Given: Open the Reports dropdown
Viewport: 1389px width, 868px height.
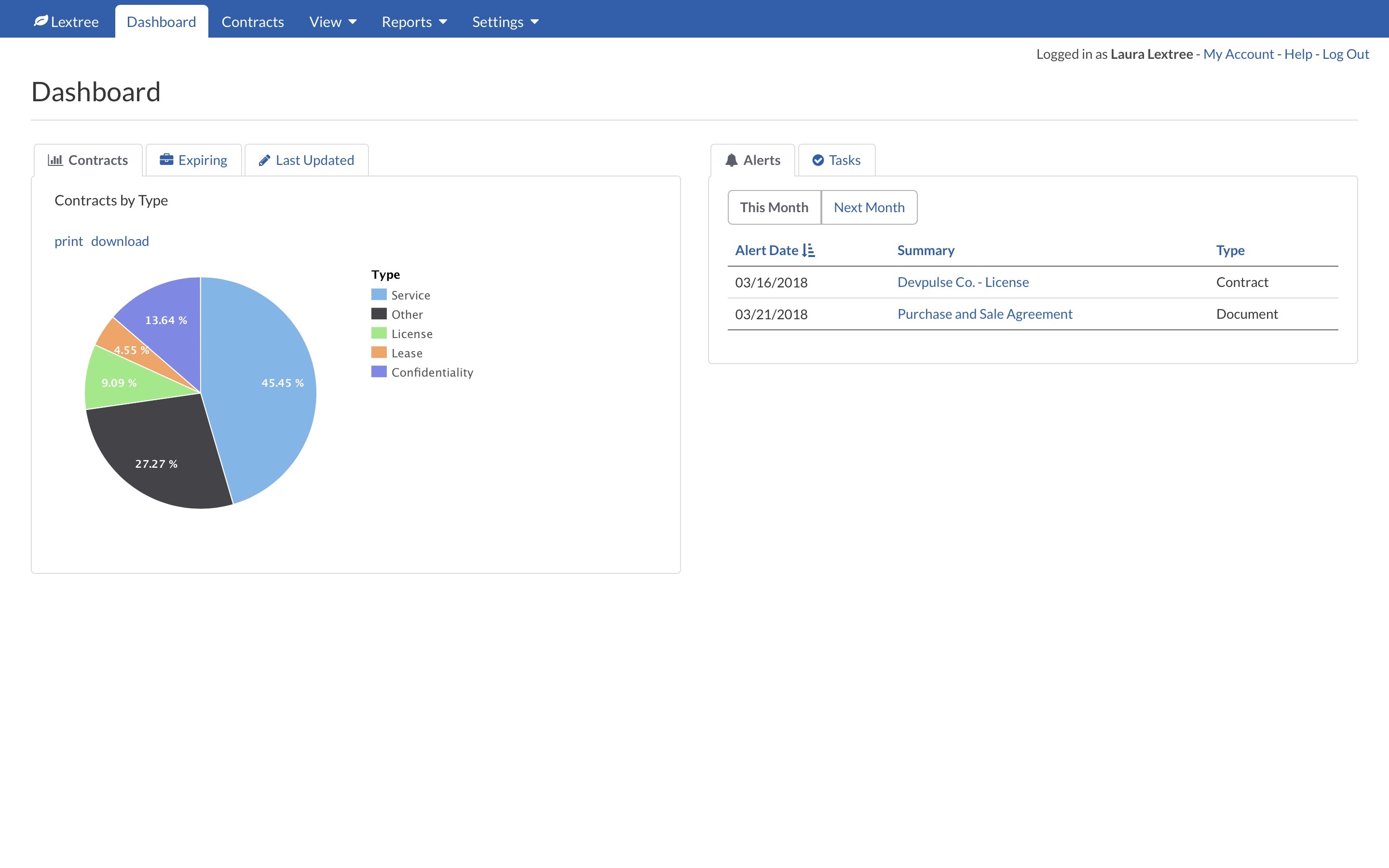Looking at the screenshot, I should click(x=414, y=21).
